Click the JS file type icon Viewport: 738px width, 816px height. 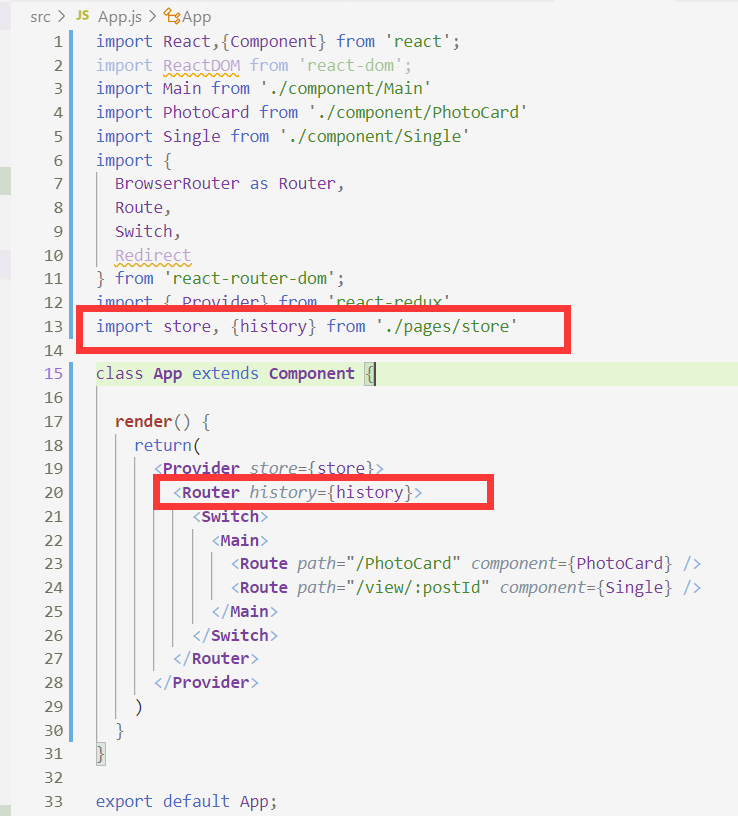(x=82, y=16)
